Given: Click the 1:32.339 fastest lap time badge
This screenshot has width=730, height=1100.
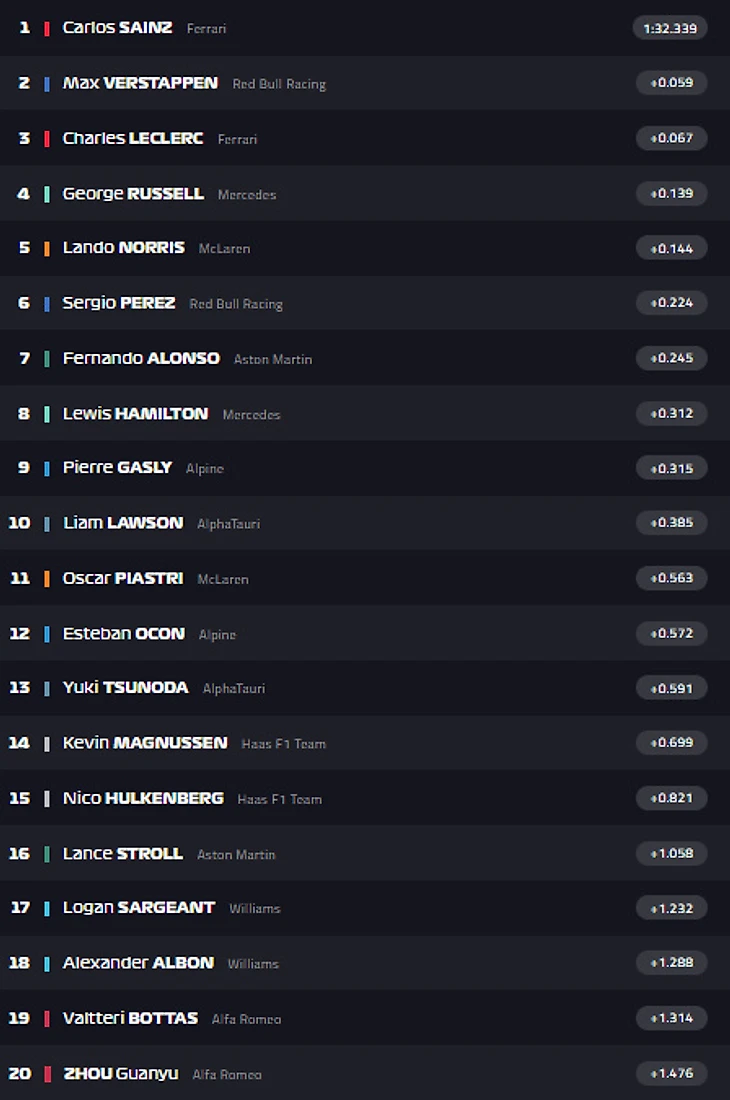Looking at the screenshot, I should (670, 28).
